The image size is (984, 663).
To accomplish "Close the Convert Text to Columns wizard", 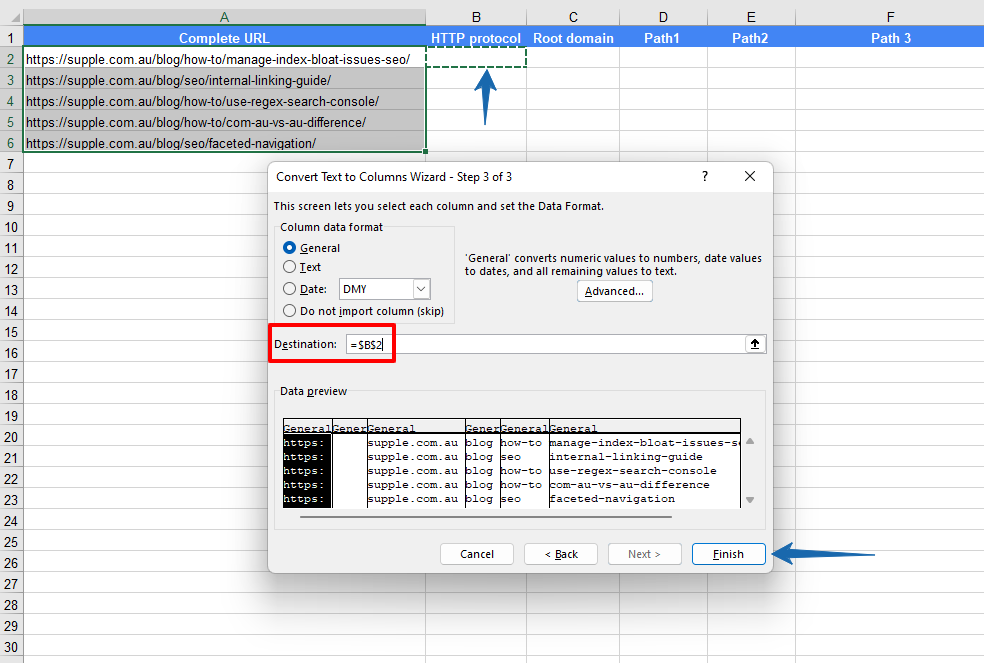I will 749,176.
